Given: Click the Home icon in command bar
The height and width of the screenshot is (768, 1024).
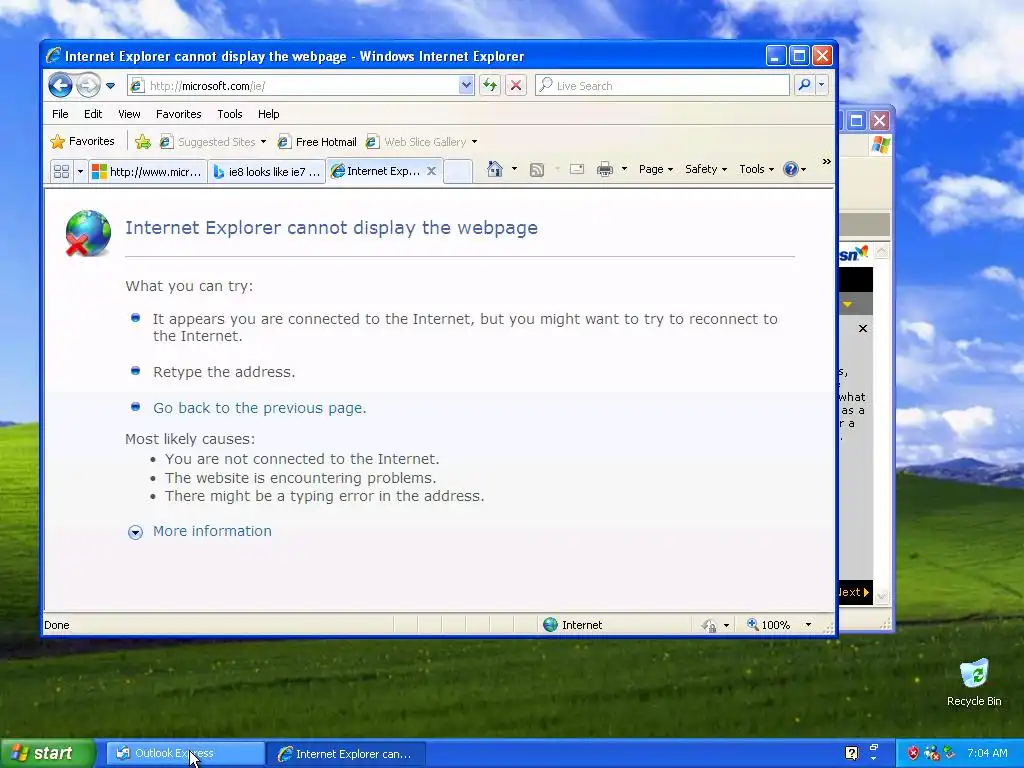Looking at the screenshot, I should pyautogui.click(x=495, y=169).
